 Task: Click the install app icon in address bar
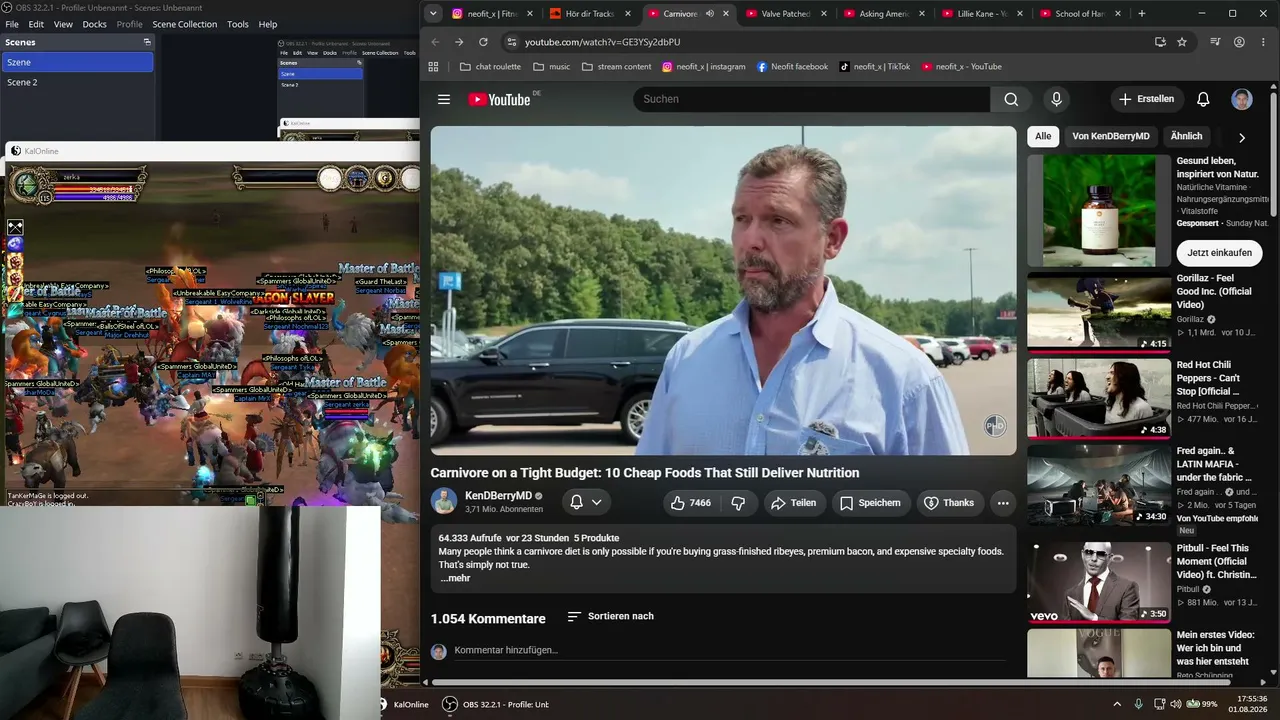(x=1160, y=42)
